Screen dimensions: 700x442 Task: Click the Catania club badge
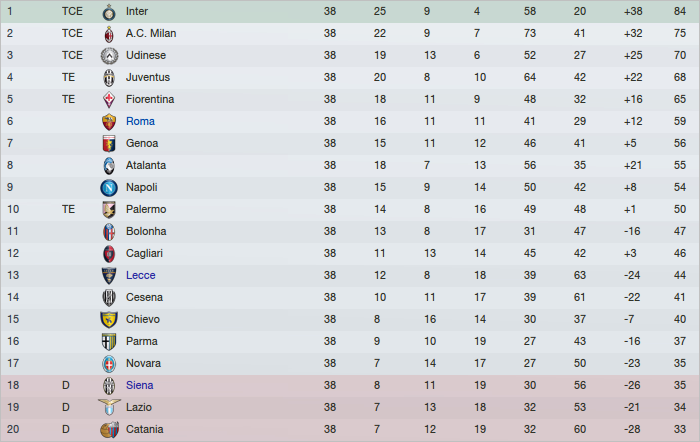pyautogui.click(x=109, y=429)
